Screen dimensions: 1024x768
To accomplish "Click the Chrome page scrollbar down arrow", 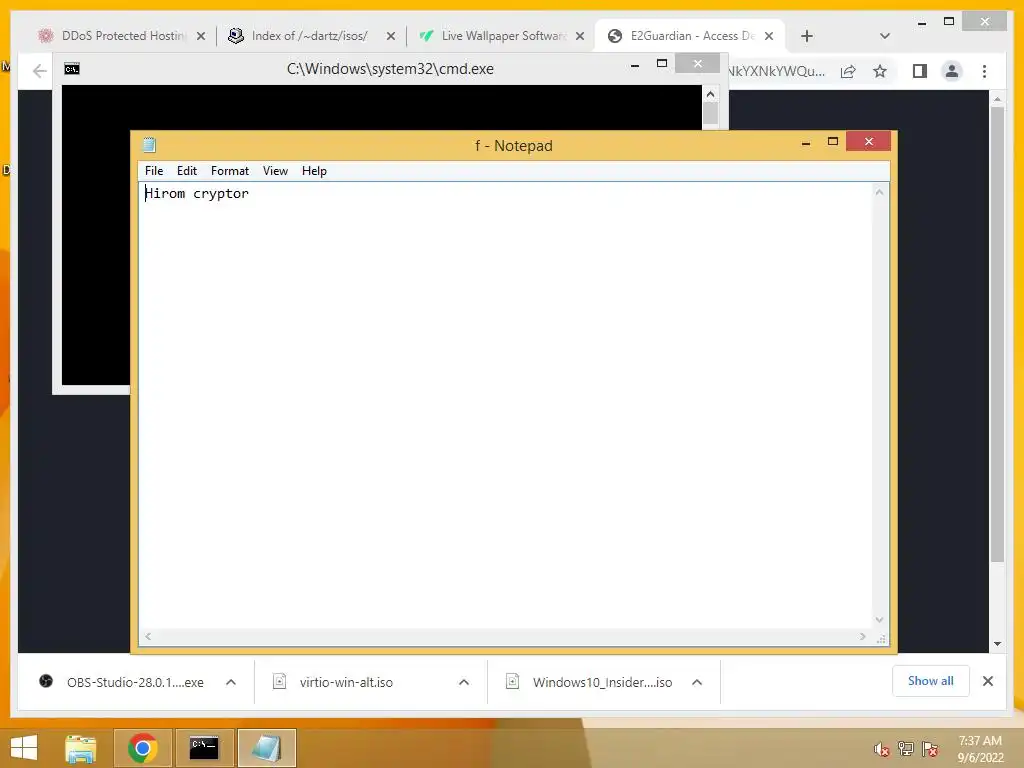I will tap(997, 644).
